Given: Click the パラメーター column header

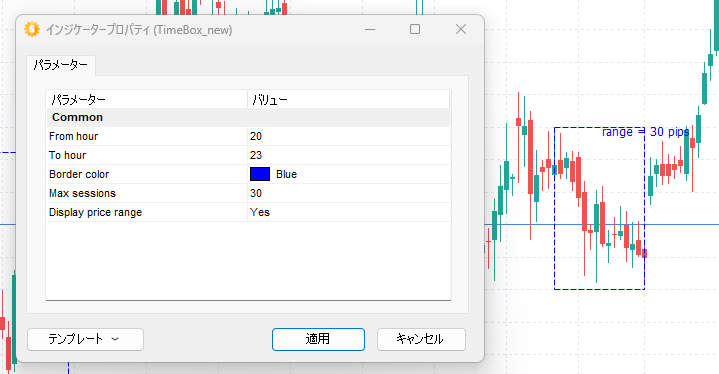Looking at the screenshot, I should pyautogui.click(x=147, y=99).
